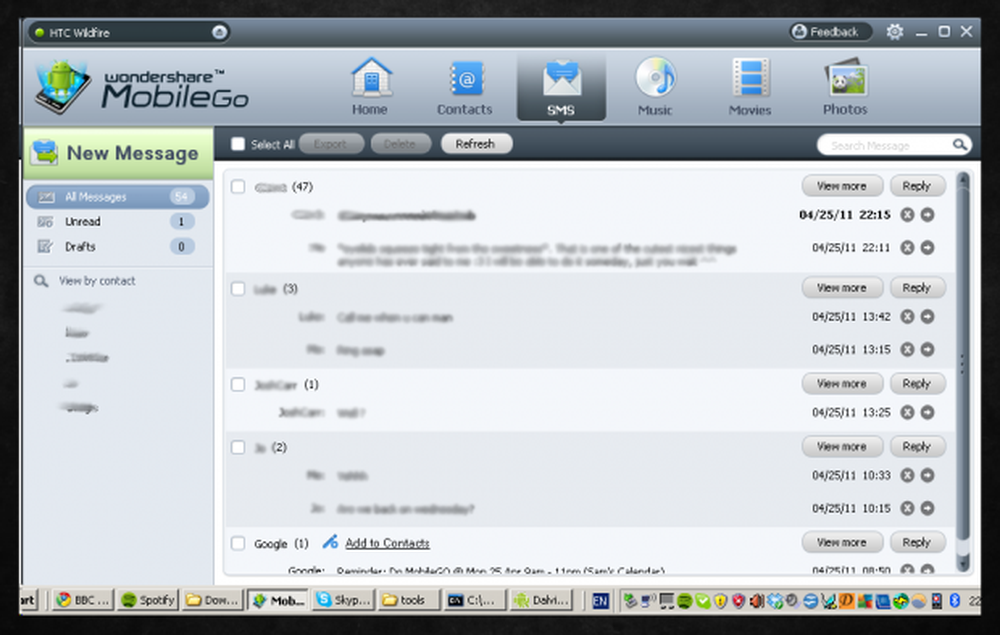
Task: Forward message dated 04/25/11 13:42
Action: (x=928, y=317)
